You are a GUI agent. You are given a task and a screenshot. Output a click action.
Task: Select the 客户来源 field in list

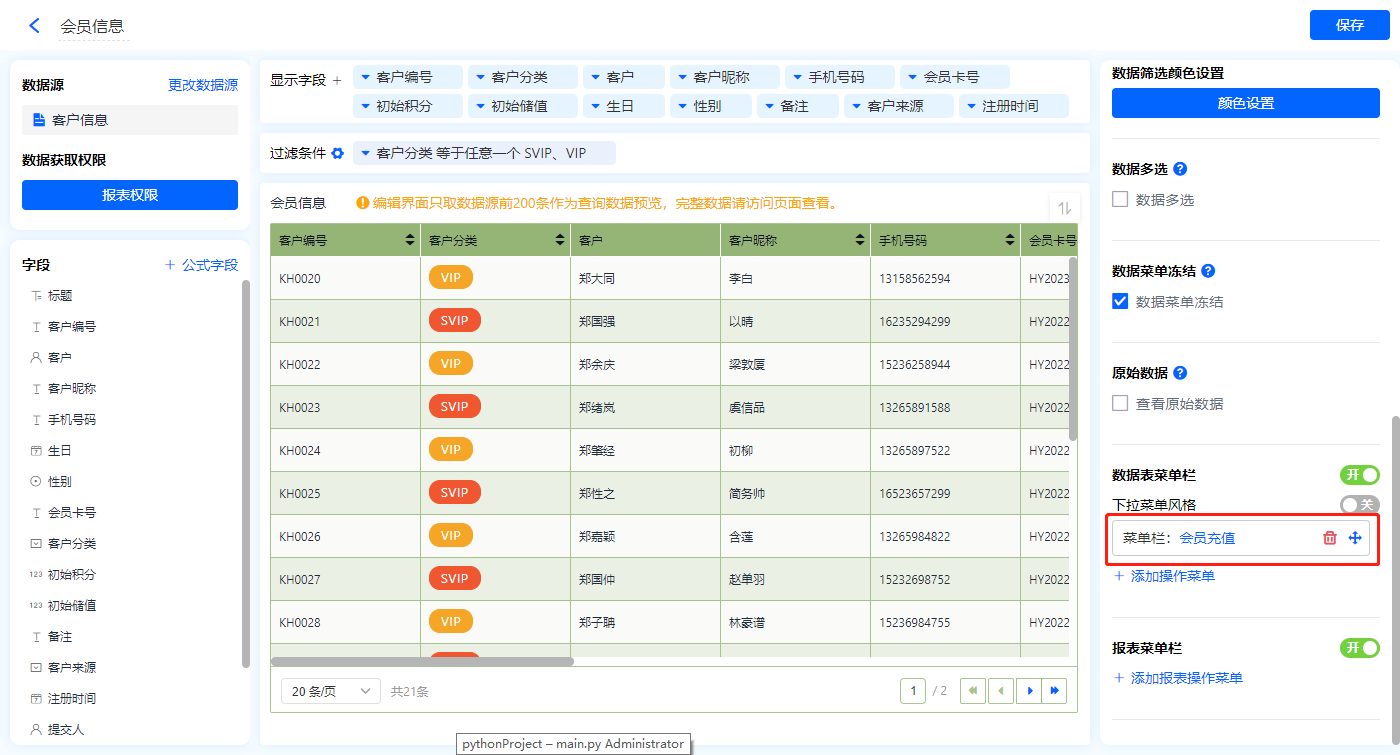72,668
